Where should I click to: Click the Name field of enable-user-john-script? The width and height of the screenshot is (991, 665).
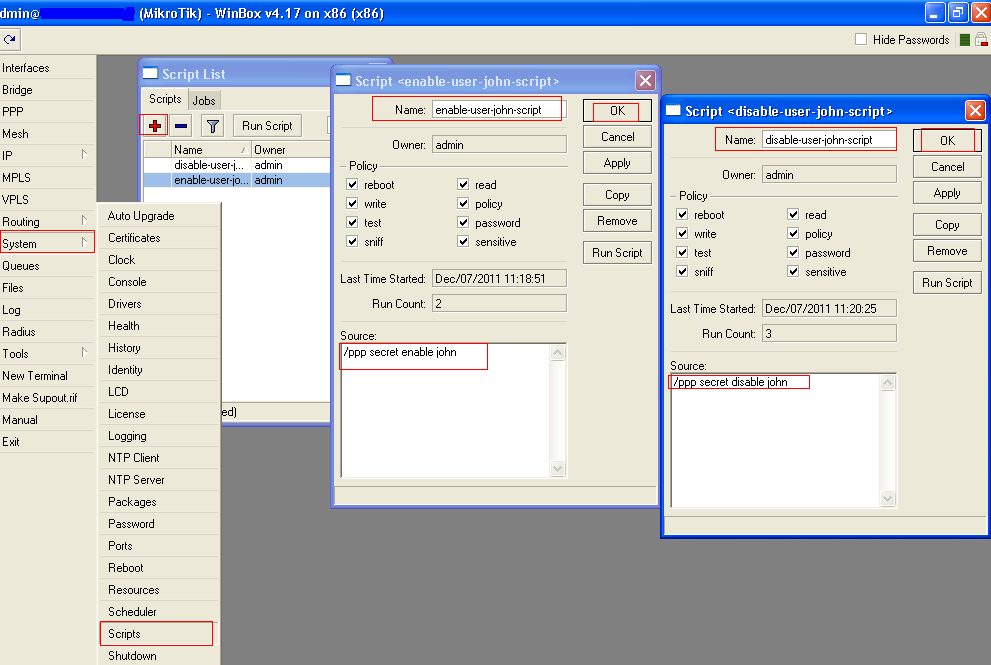pyautogui.click(x=499, y=110)
